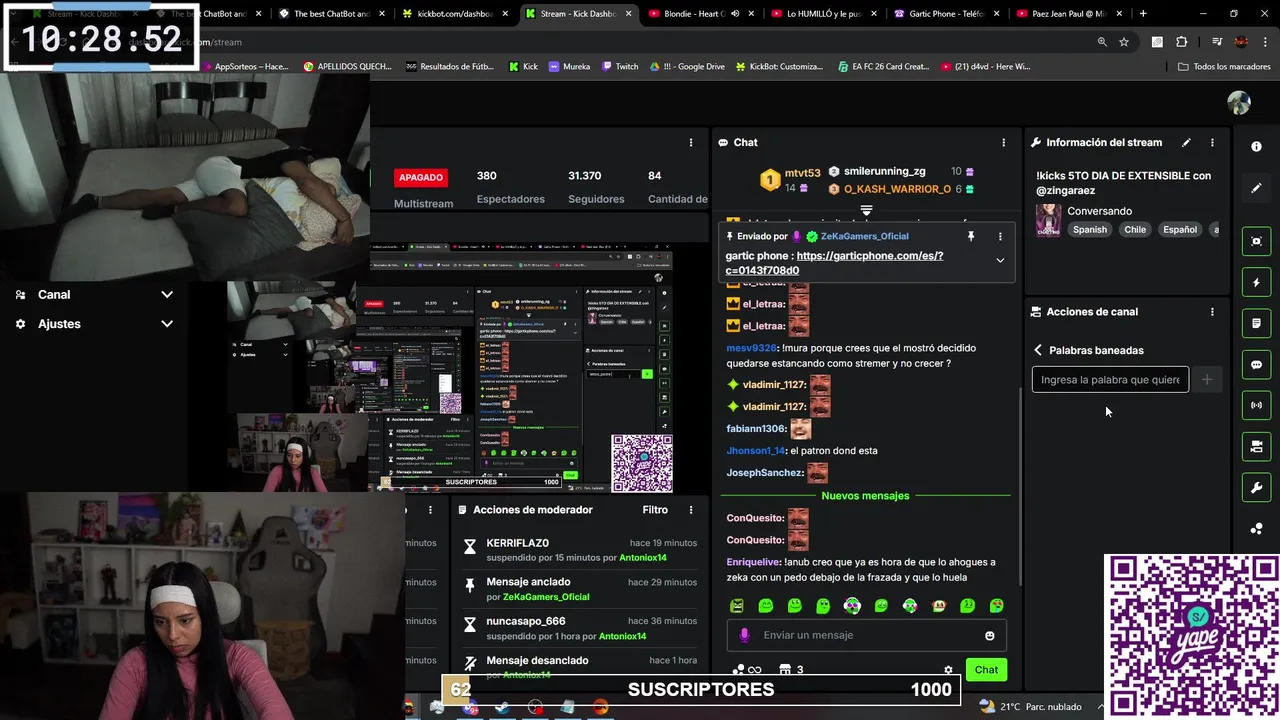The height and width of the screenshot is (720, 1280).
Task: Open Todos los marcadores bookmarks folder
Action: 1224,66
